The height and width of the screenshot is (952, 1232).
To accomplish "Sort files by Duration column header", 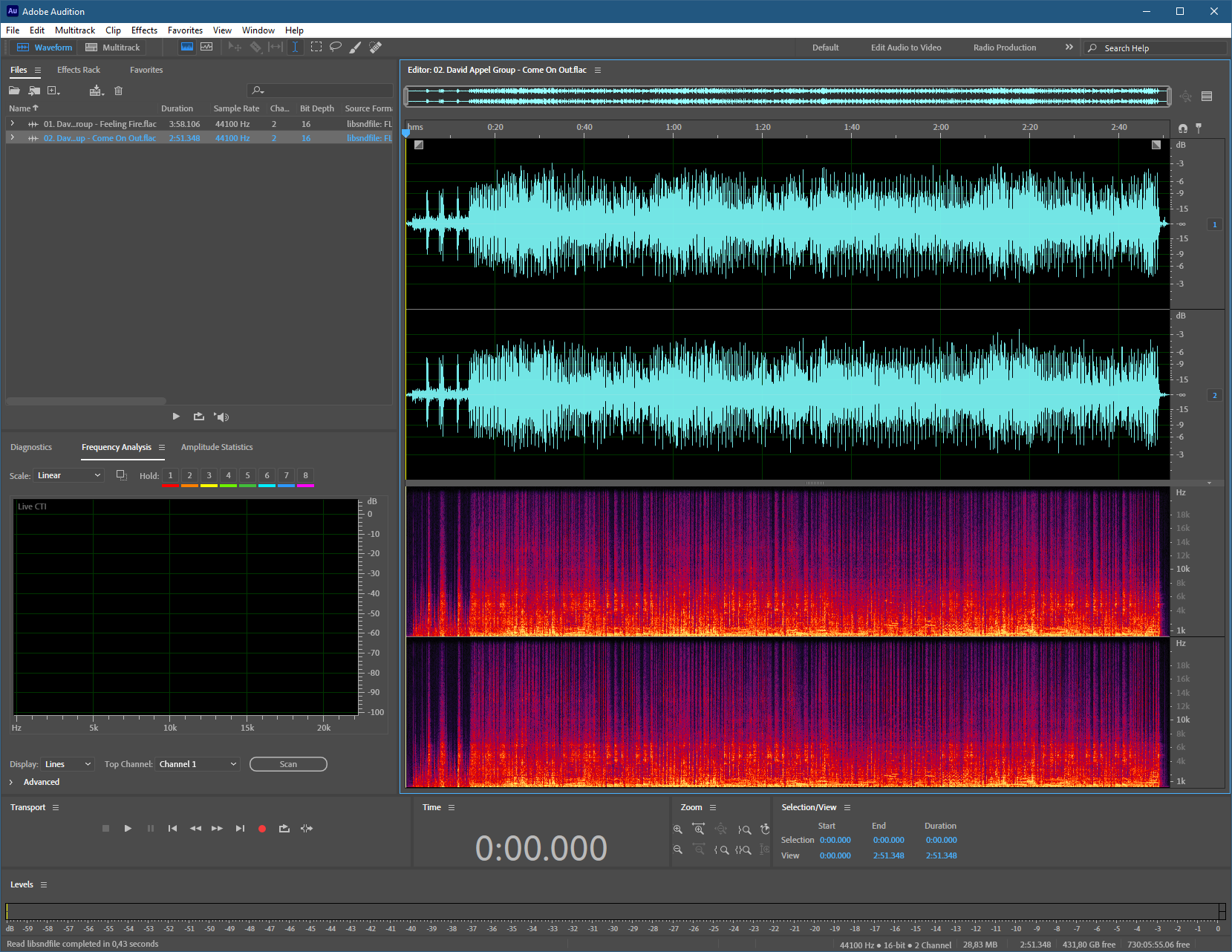I will pyautogui.click(x=177, y=108).
